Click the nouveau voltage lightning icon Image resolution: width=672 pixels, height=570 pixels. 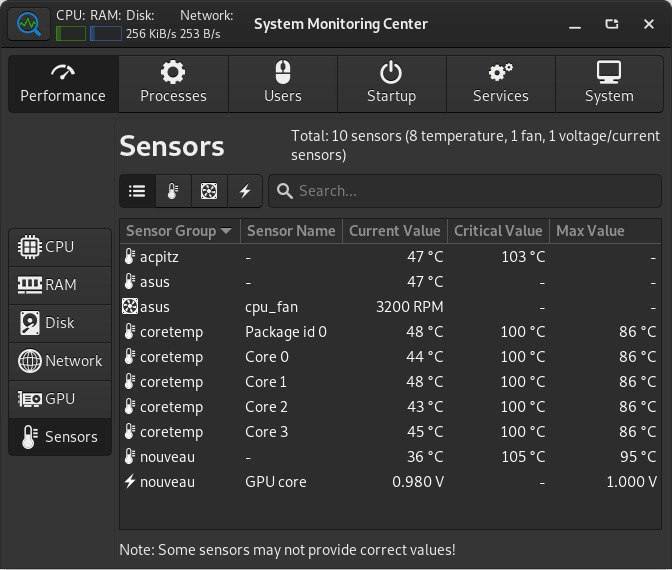point(129,481)
